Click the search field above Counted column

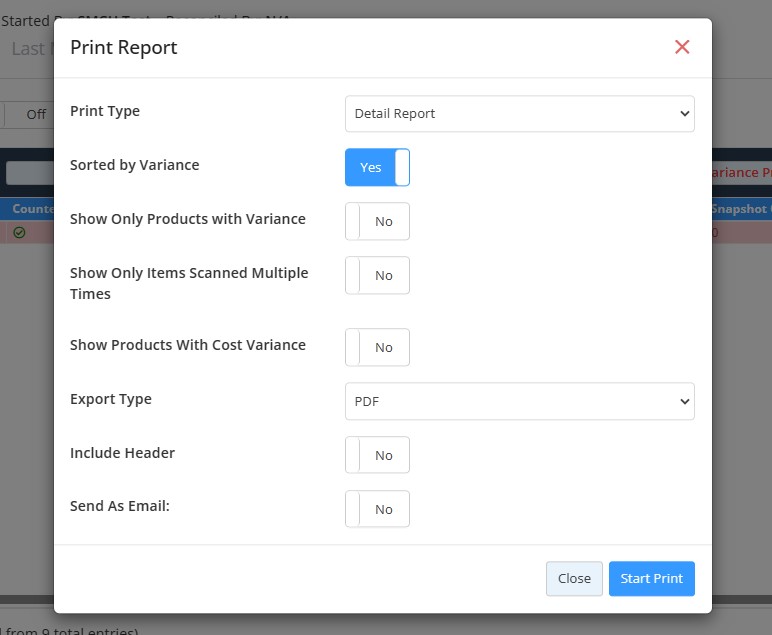[29, 172]
